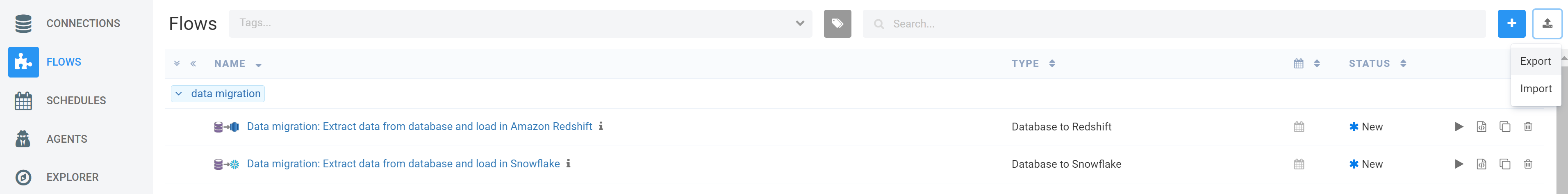This screenshot has width=1568, height=194.
Task: Delete the Snowflake migration flow via trash icon
Action: pos(1527,164)
